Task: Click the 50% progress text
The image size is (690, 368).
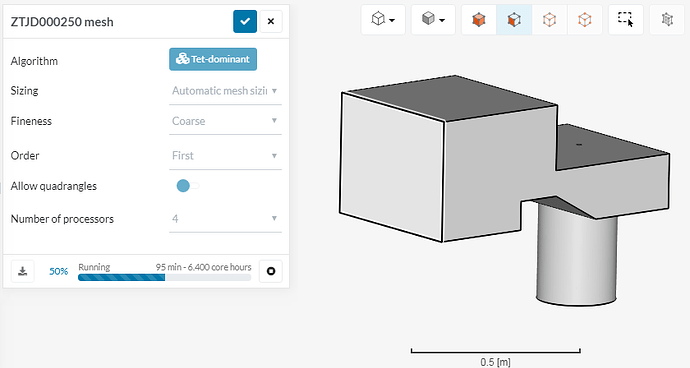Action: [x=59, y=271]
